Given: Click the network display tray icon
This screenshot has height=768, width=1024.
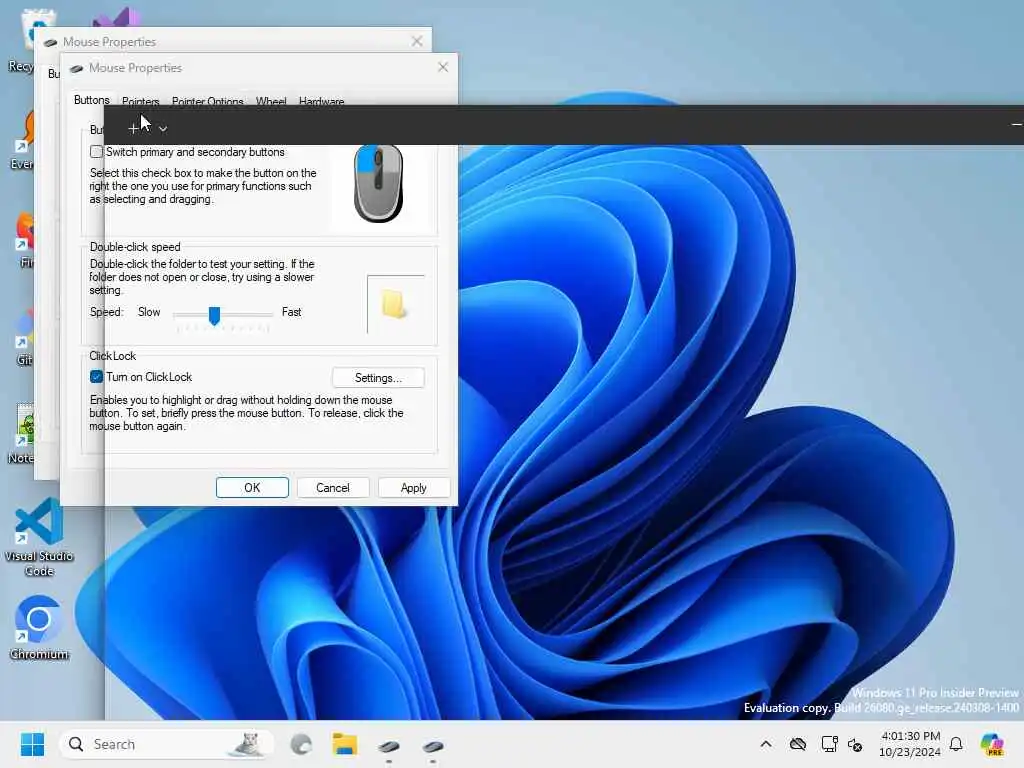Looking at the screenshot, I should pyautogui.click(x=829, y=744).
